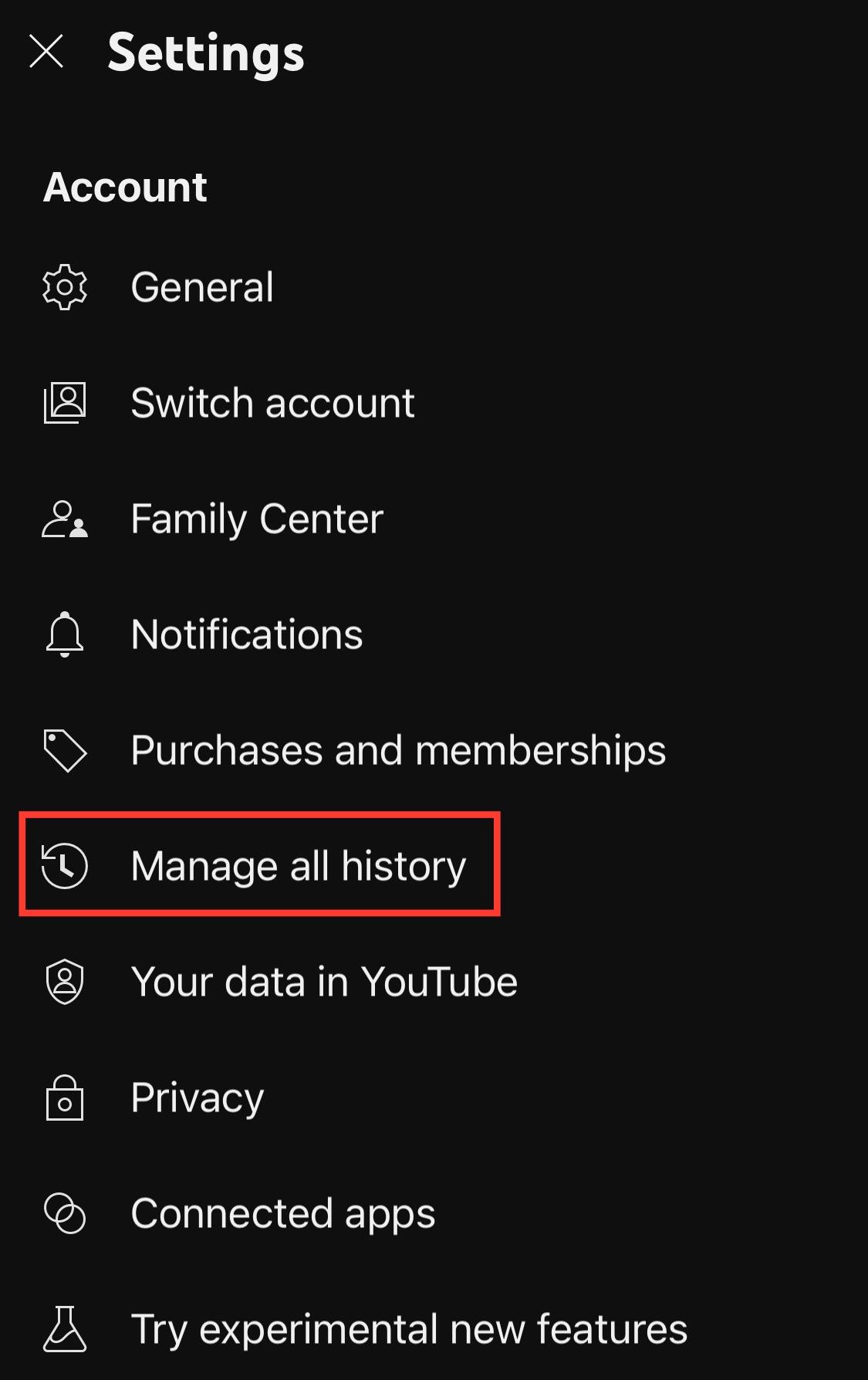The height and width of the screenshot is (1380, 868).
Task: Tap the shield Your data icon
Action: click(65, 982)
